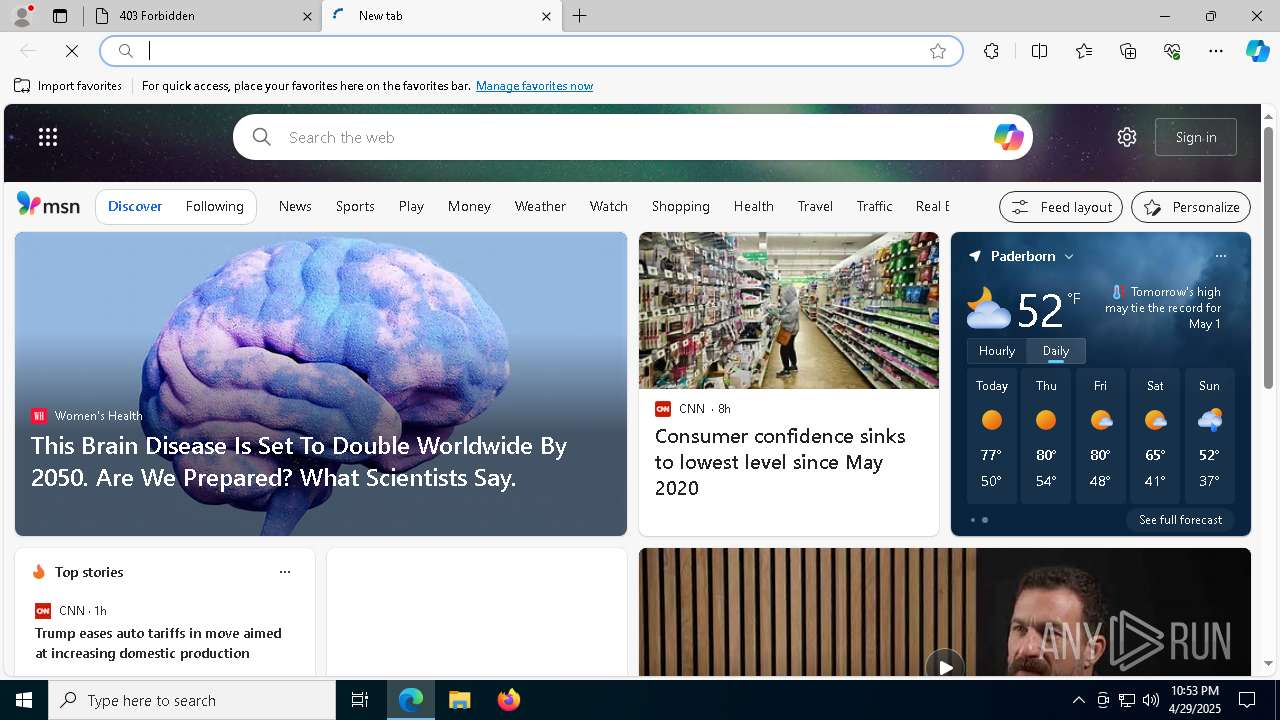Close the 403 Forbidden tab

(307, 16)
